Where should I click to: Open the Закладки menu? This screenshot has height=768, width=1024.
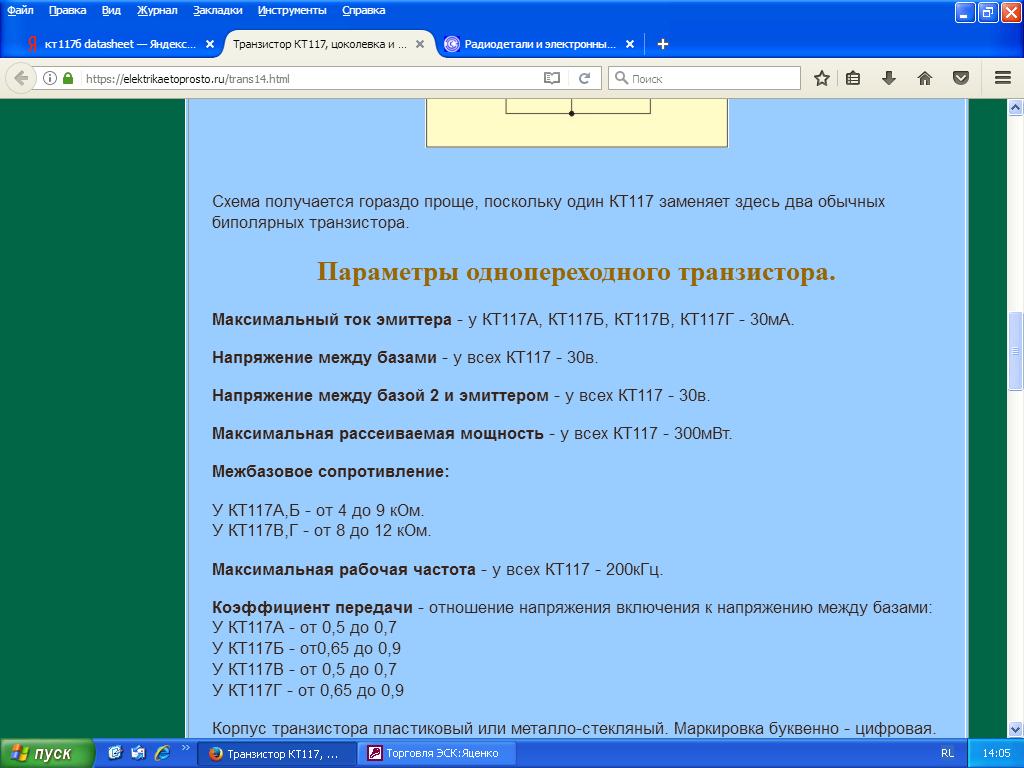point(219,10)
